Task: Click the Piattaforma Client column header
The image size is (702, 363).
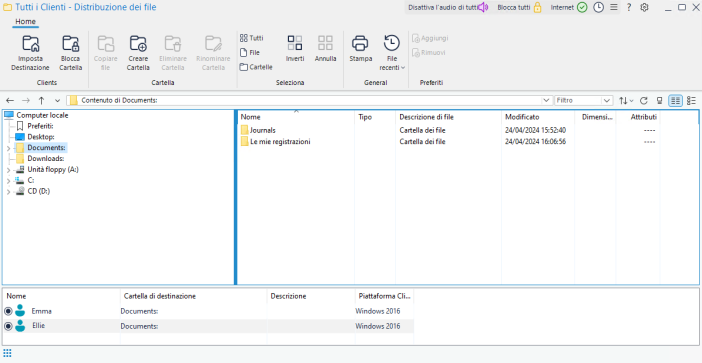Action: (385, 296)
